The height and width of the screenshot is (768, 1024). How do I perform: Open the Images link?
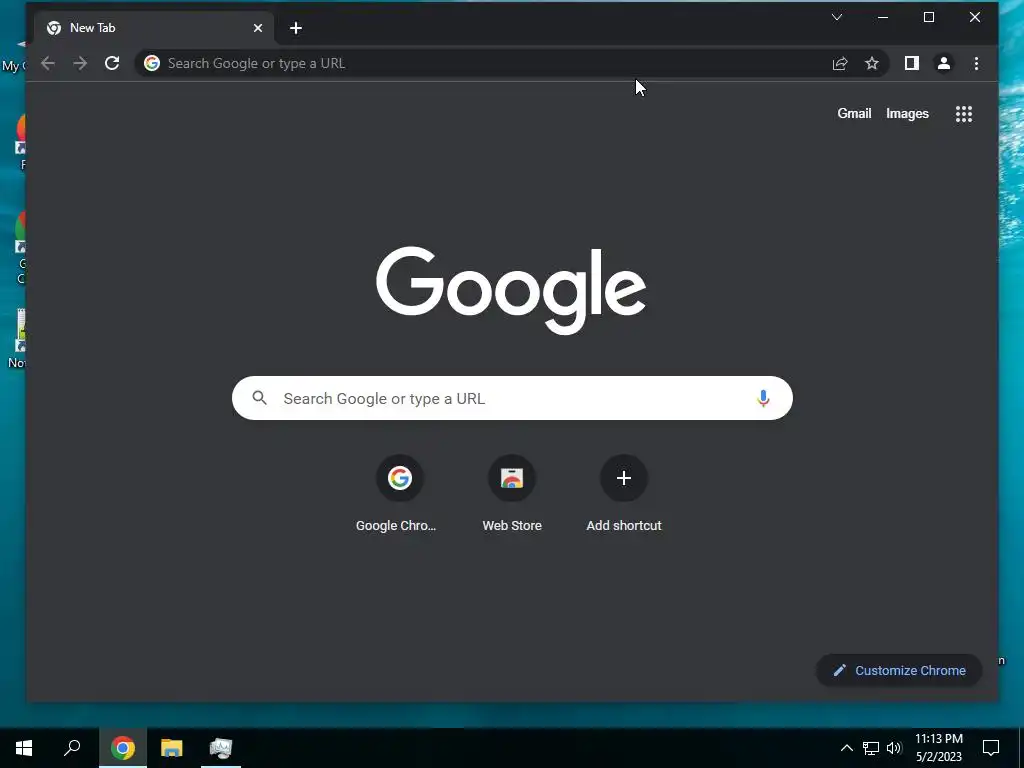coord(907,114)
